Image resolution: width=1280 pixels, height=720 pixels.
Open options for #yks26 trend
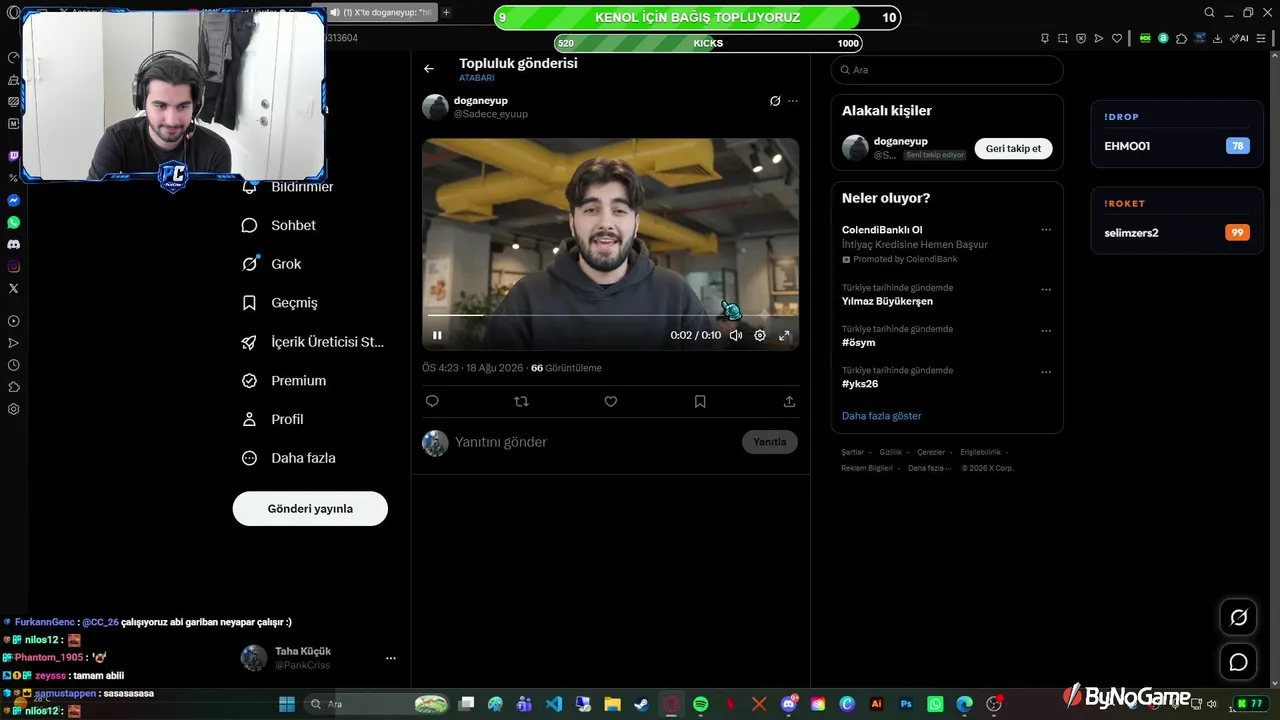coord(1046,372)
